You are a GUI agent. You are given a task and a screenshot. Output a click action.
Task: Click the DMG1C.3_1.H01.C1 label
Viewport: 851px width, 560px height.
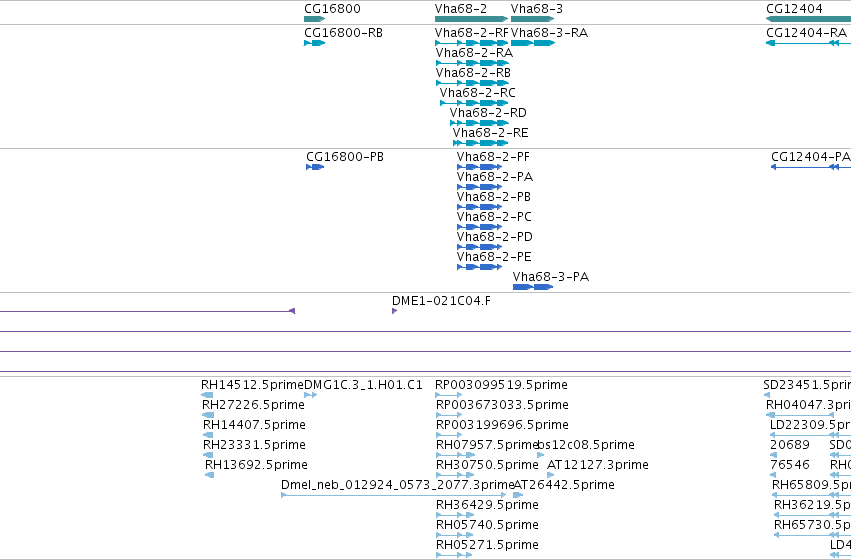click(363, 385)
